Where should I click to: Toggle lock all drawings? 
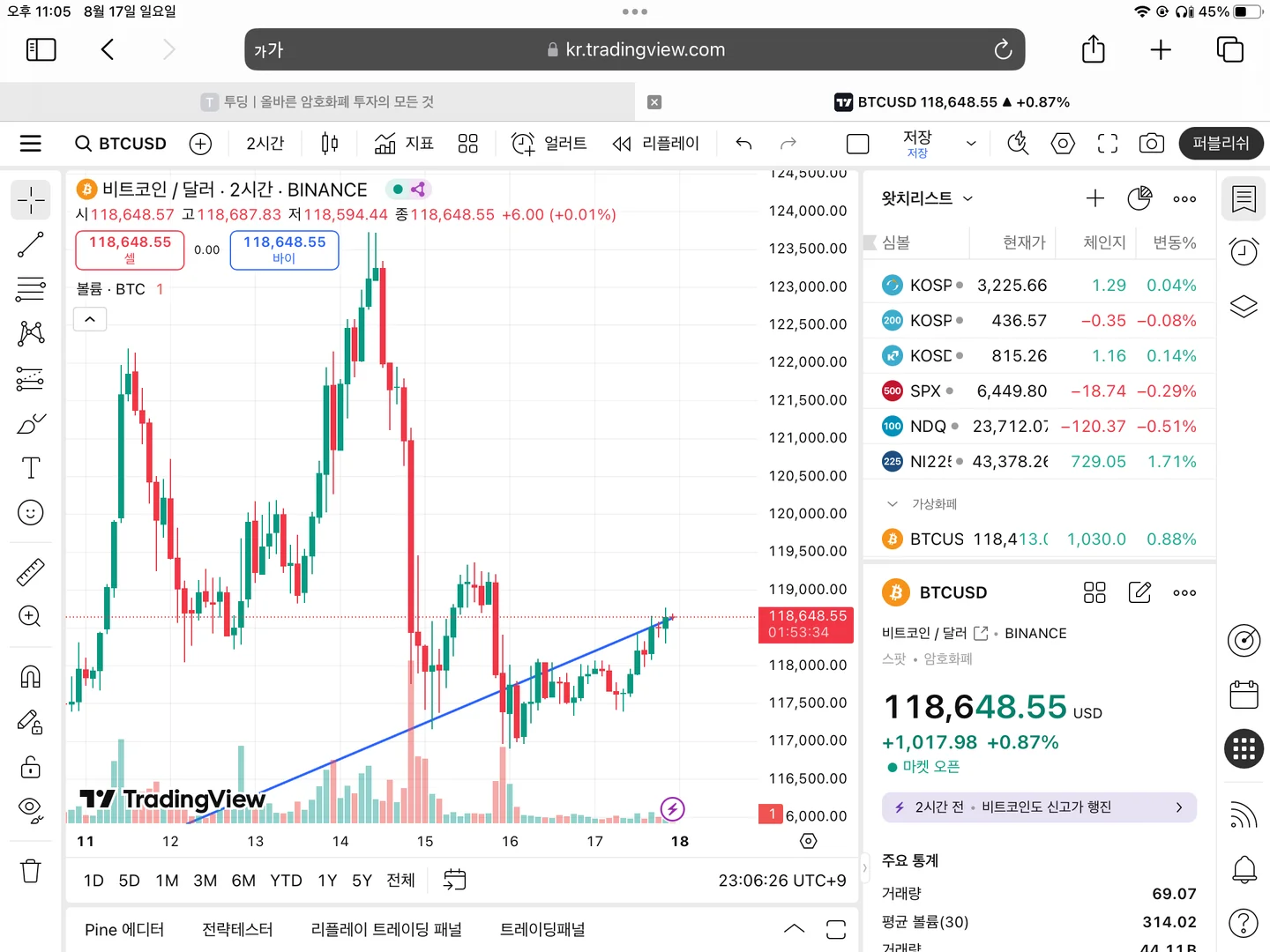point(31,767)
